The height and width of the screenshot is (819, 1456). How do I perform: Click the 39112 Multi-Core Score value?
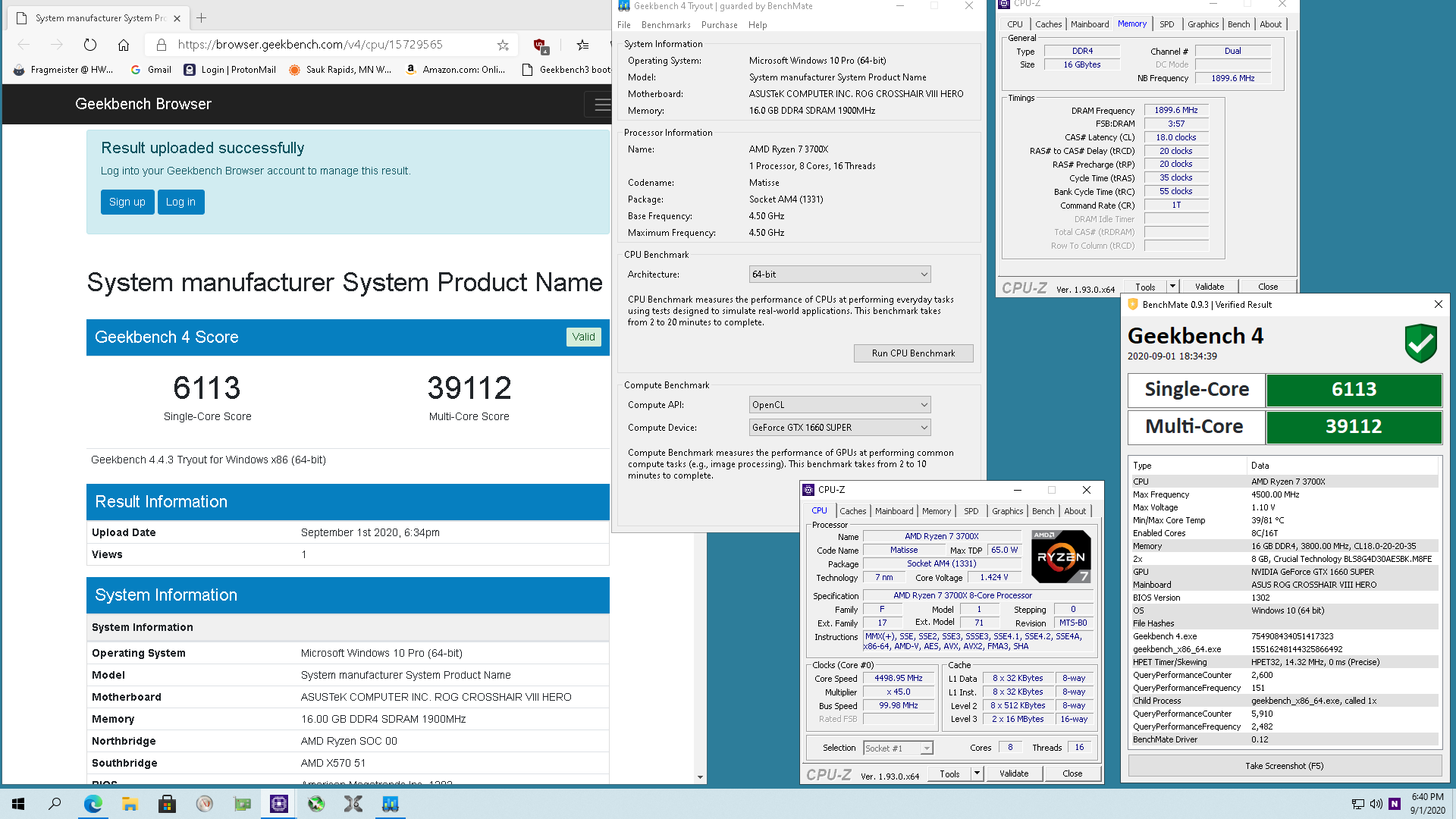point(469,388)
